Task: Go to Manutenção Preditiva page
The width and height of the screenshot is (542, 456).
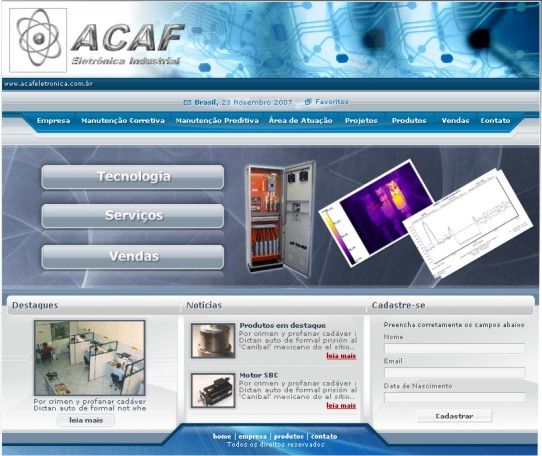Action: [x=217, y=121]
